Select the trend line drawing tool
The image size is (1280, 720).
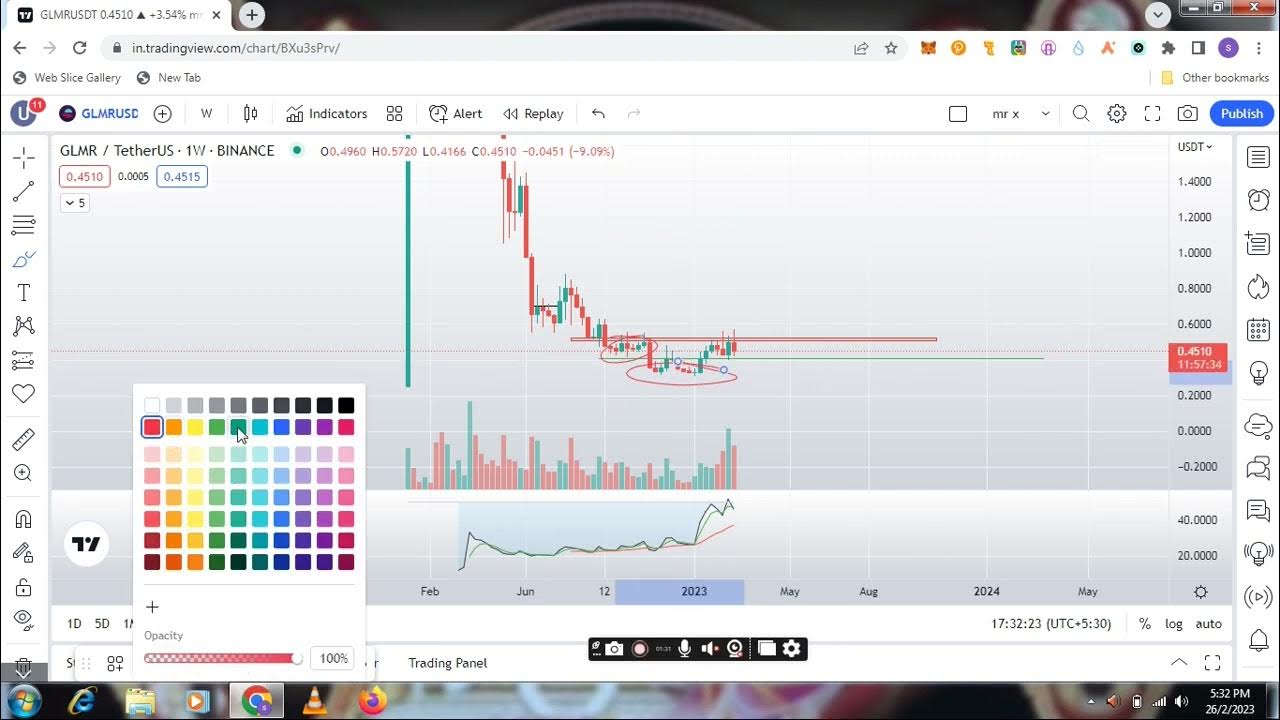pyautogui.click(x=24, y=191)
